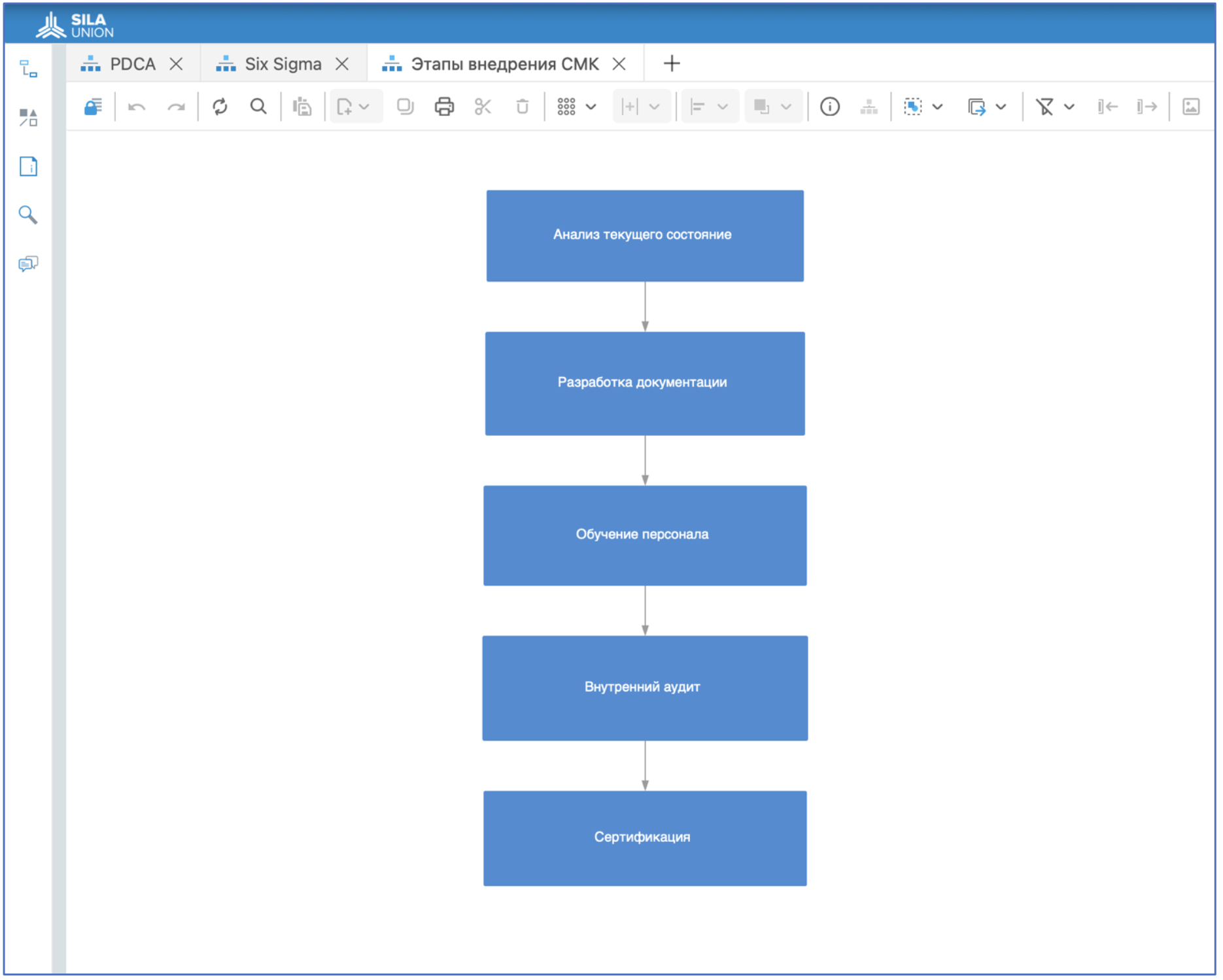Open the info properties icon
1223x980 pixels.
coord(829,107)
